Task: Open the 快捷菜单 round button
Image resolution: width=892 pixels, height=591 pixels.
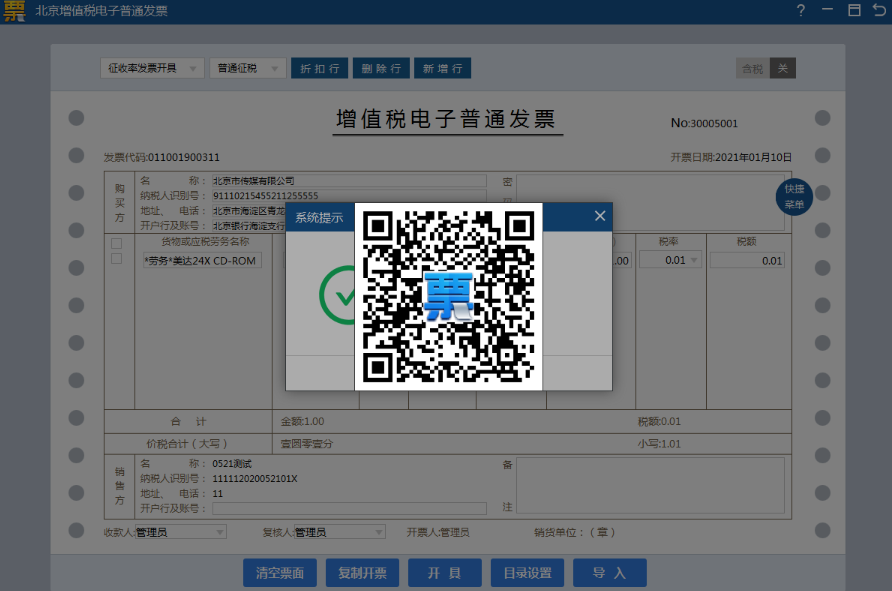Action: point(794,196)
